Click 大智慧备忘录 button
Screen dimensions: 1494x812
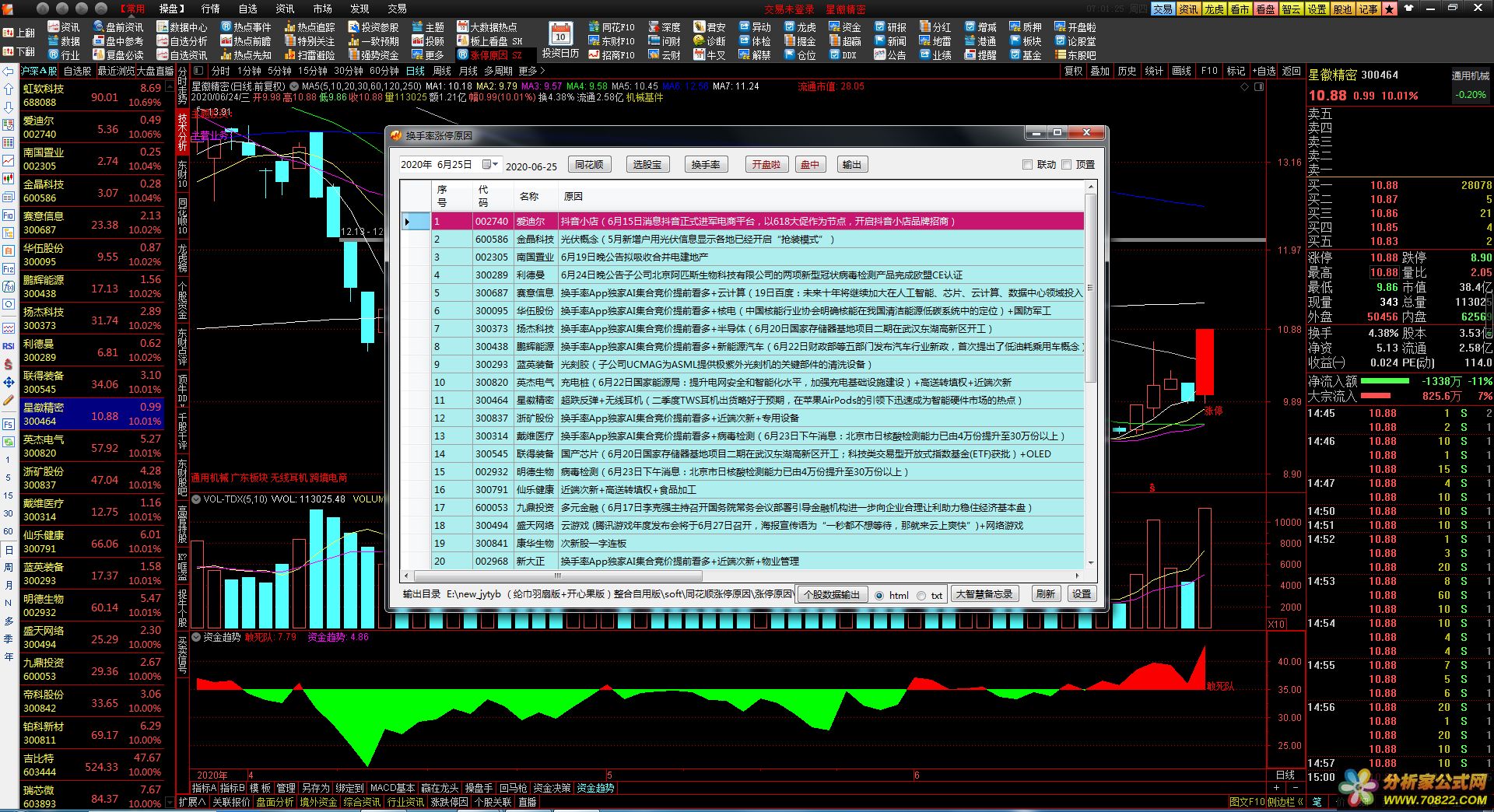[x=984, y=594]
